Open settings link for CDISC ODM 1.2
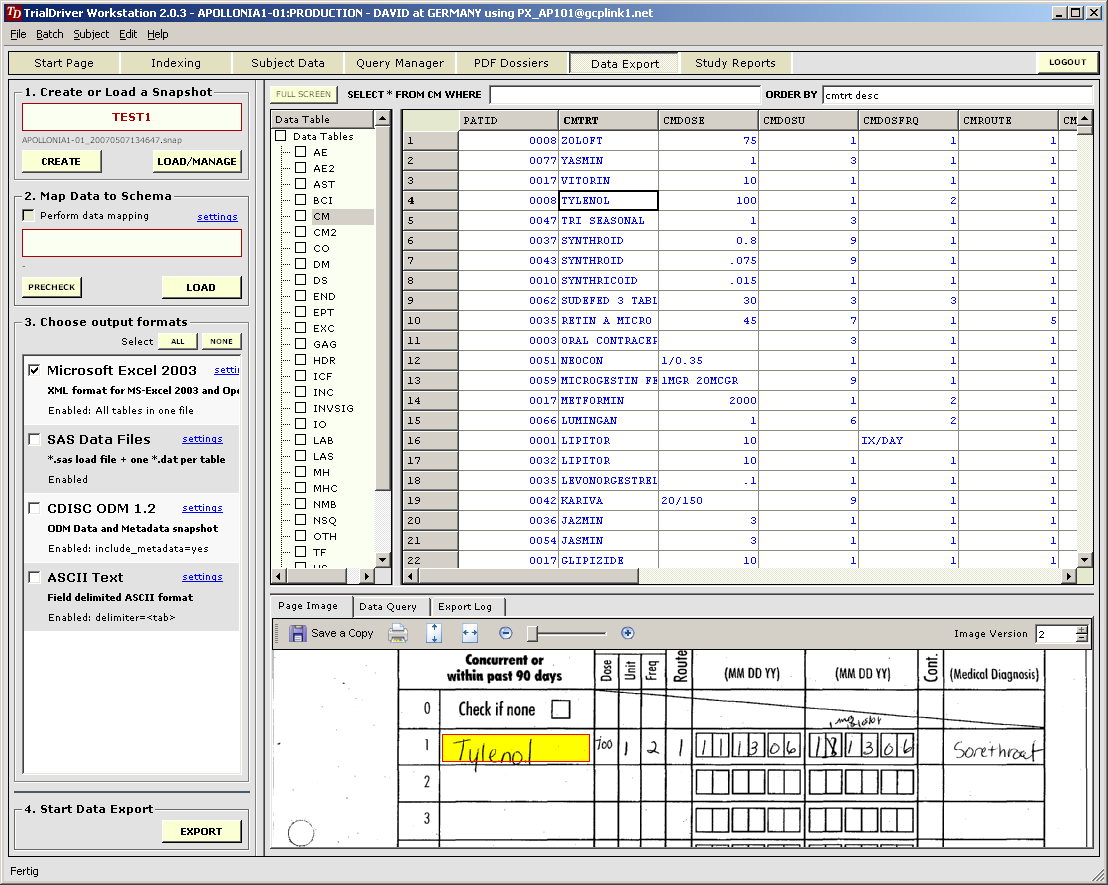 202,508
